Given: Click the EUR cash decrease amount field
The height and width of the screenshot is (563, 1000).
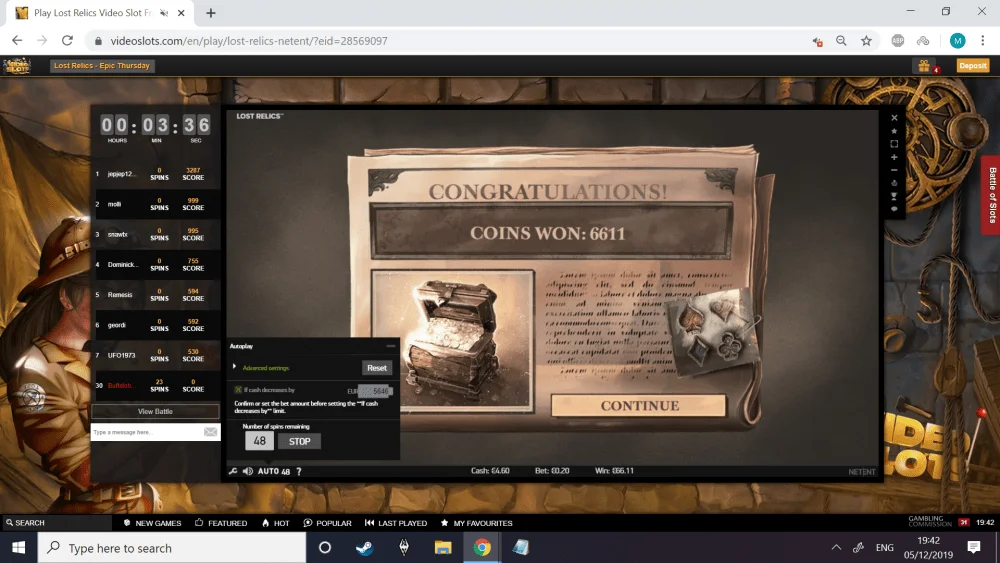Looking at the screenshot, I should 375,391.
